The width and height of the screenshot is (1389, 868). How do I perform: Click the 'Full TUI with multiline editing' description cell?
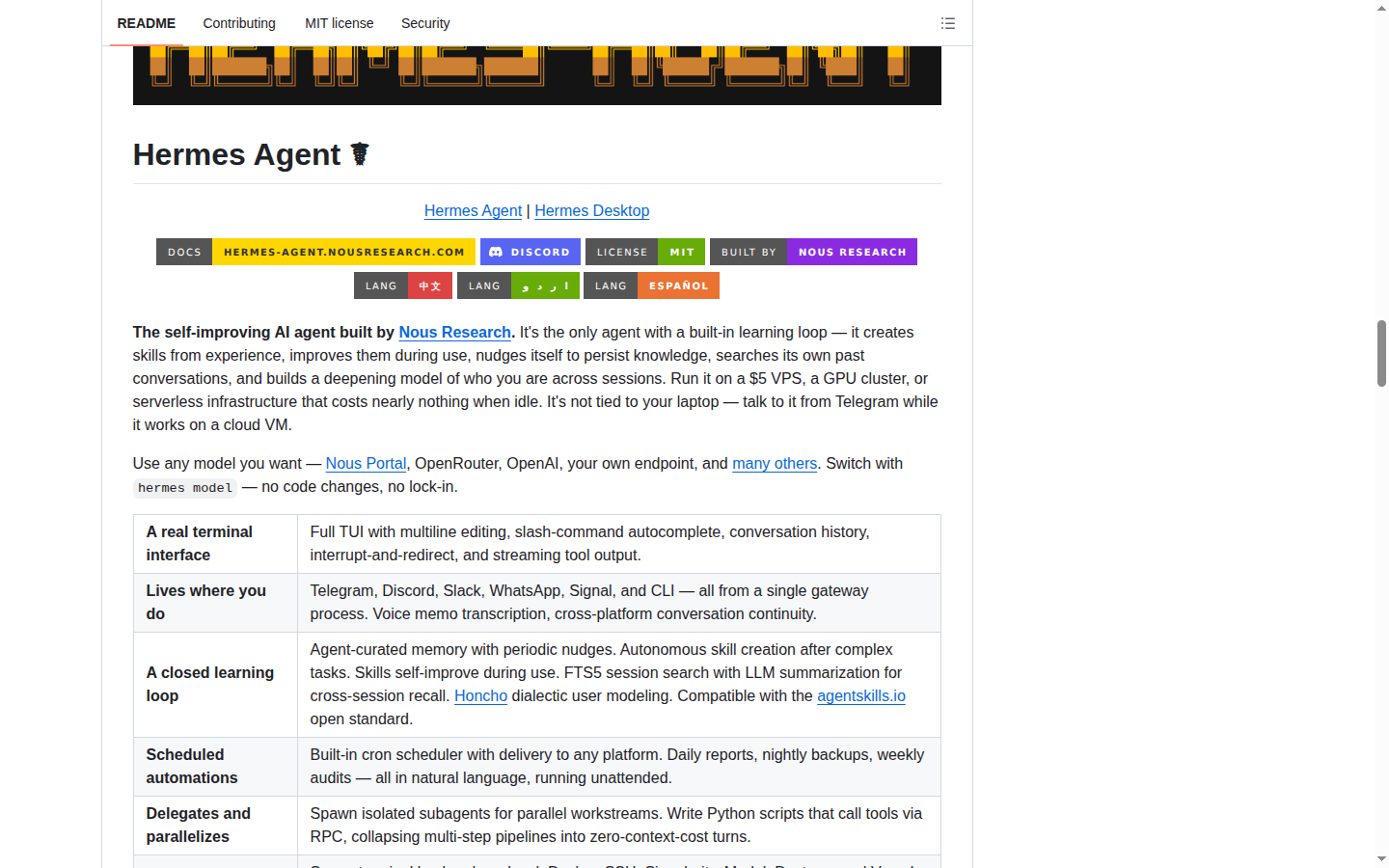[x=619, y=544]
